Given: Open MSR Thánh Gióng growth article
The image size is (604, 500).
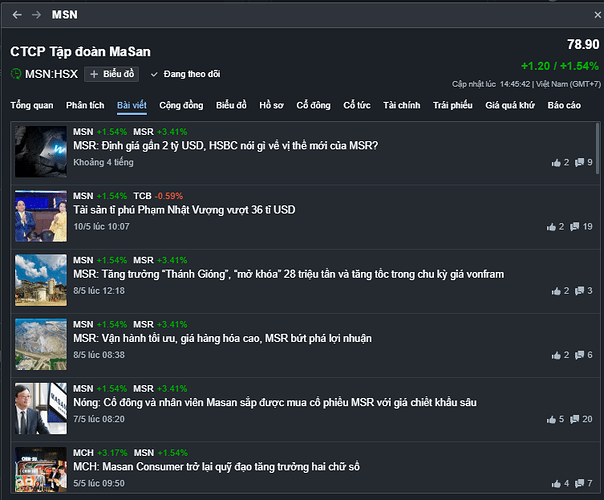Looking at the screenshot, I should coord(289,274).
